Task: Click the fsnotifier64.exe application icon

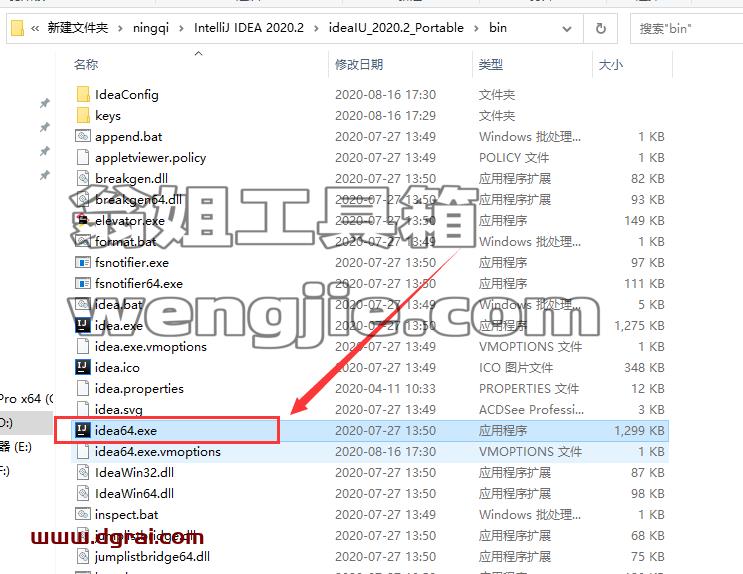Action: coord(83,283)
